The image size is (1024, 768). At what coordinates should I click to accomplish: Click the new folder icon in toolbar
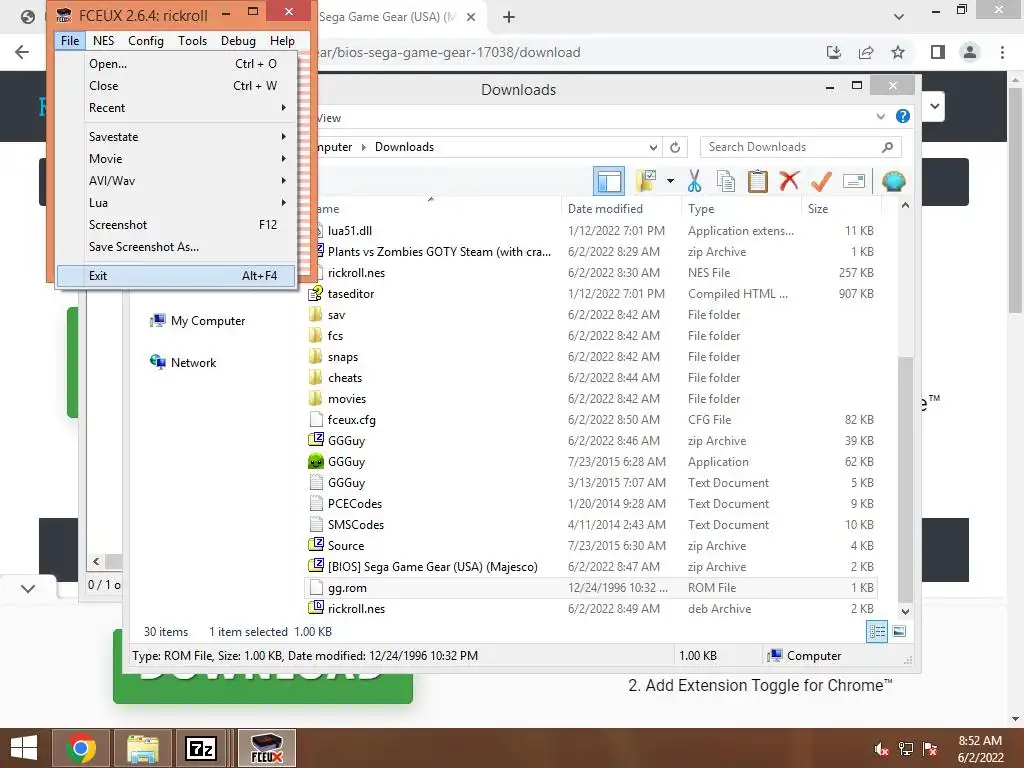pos(647,181)
